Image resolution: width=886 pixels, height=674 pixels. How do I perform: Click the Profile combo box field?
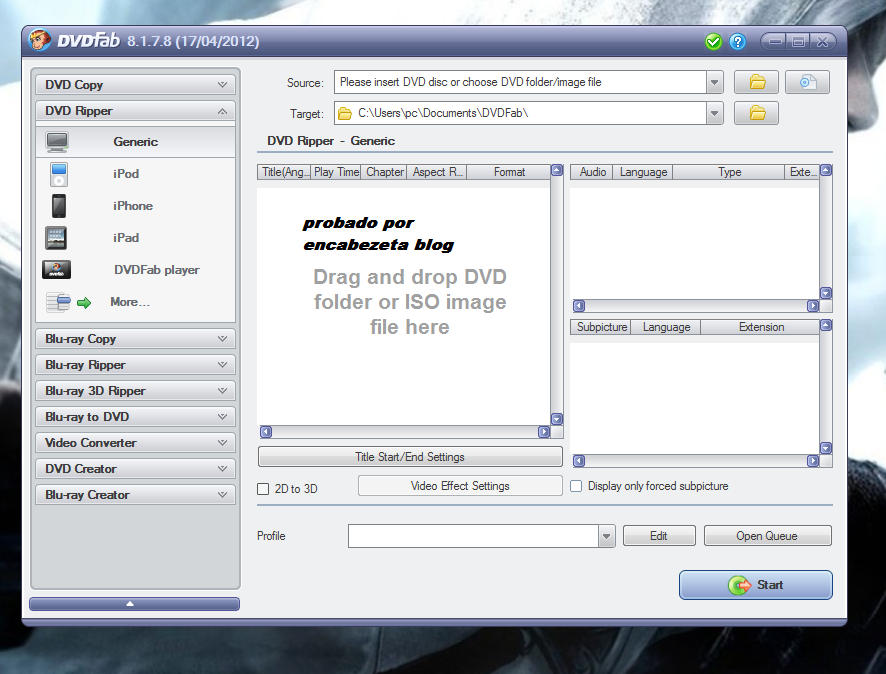click(474, 536)
